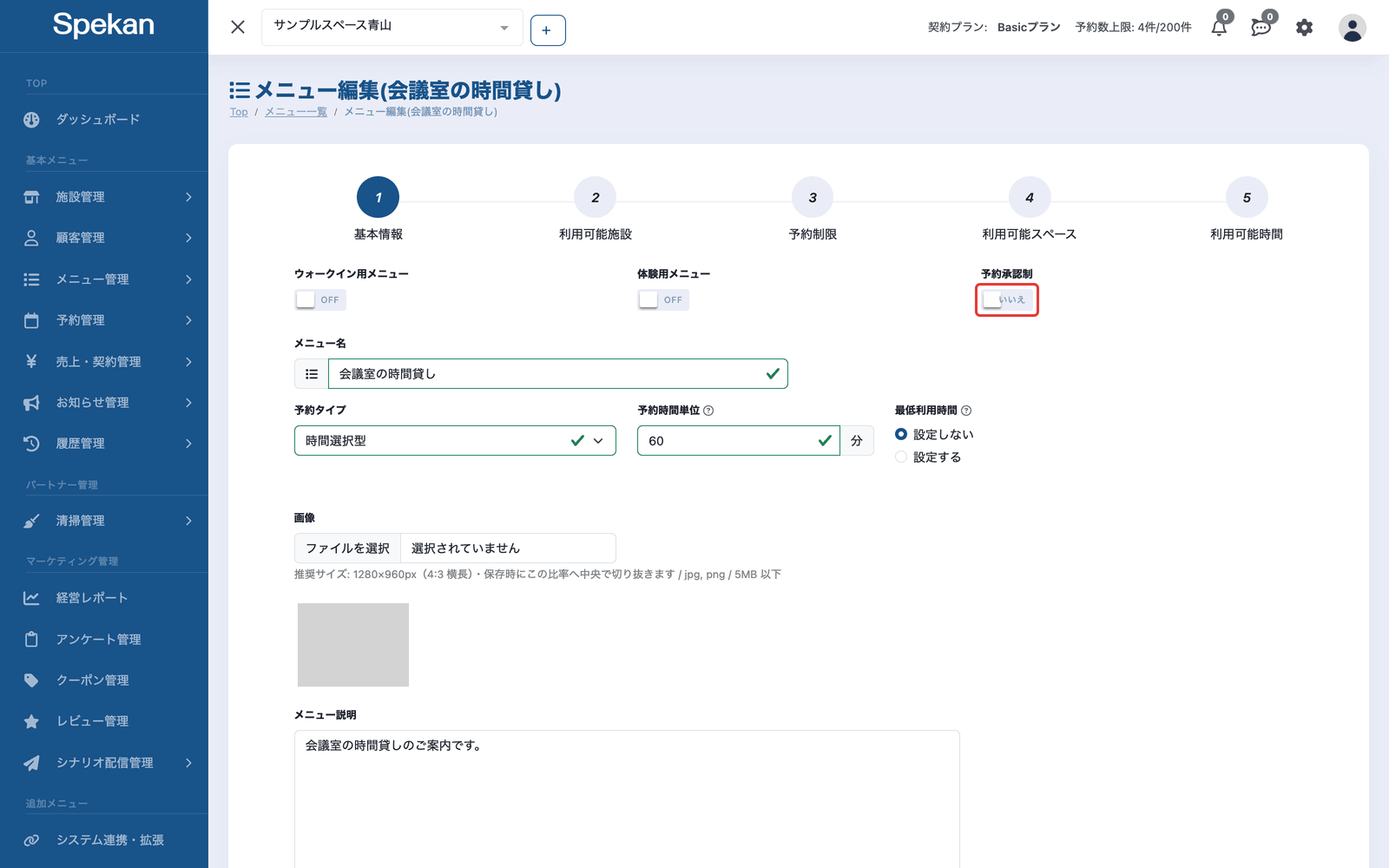This screenshot has height=868, width=1389.
Task: Click the アンケート管理 clipboard icon
Action: (x=31, y=640)
